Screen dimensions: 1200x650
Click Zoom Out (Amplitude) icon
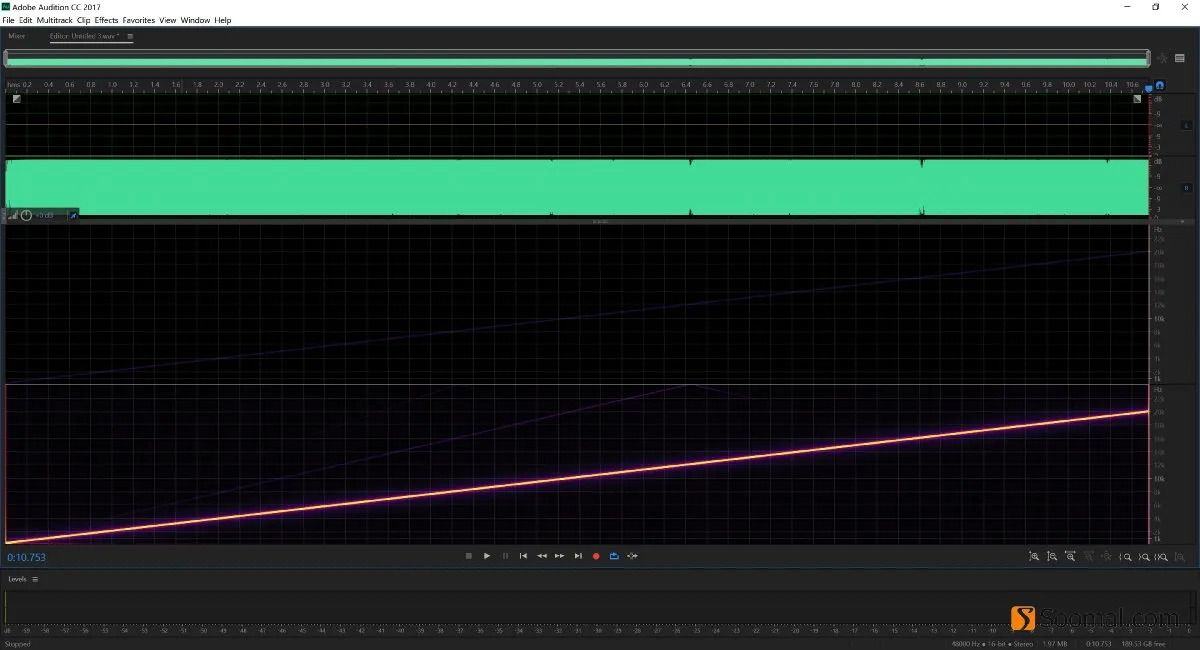[1052, 557]
